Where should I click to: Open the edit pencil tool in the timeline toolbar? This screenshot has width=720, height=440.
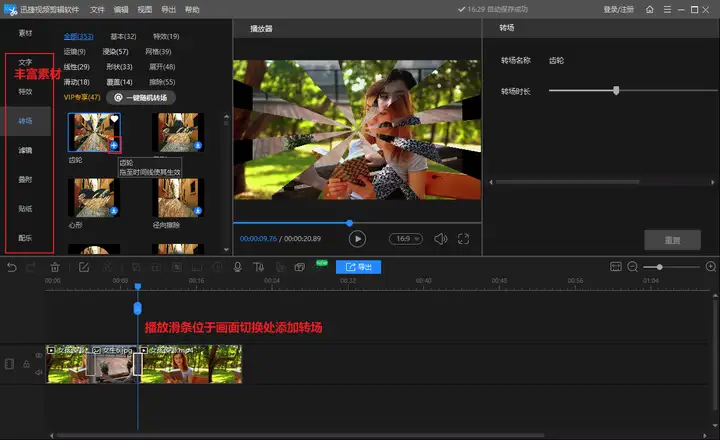(x=84, y=267)
